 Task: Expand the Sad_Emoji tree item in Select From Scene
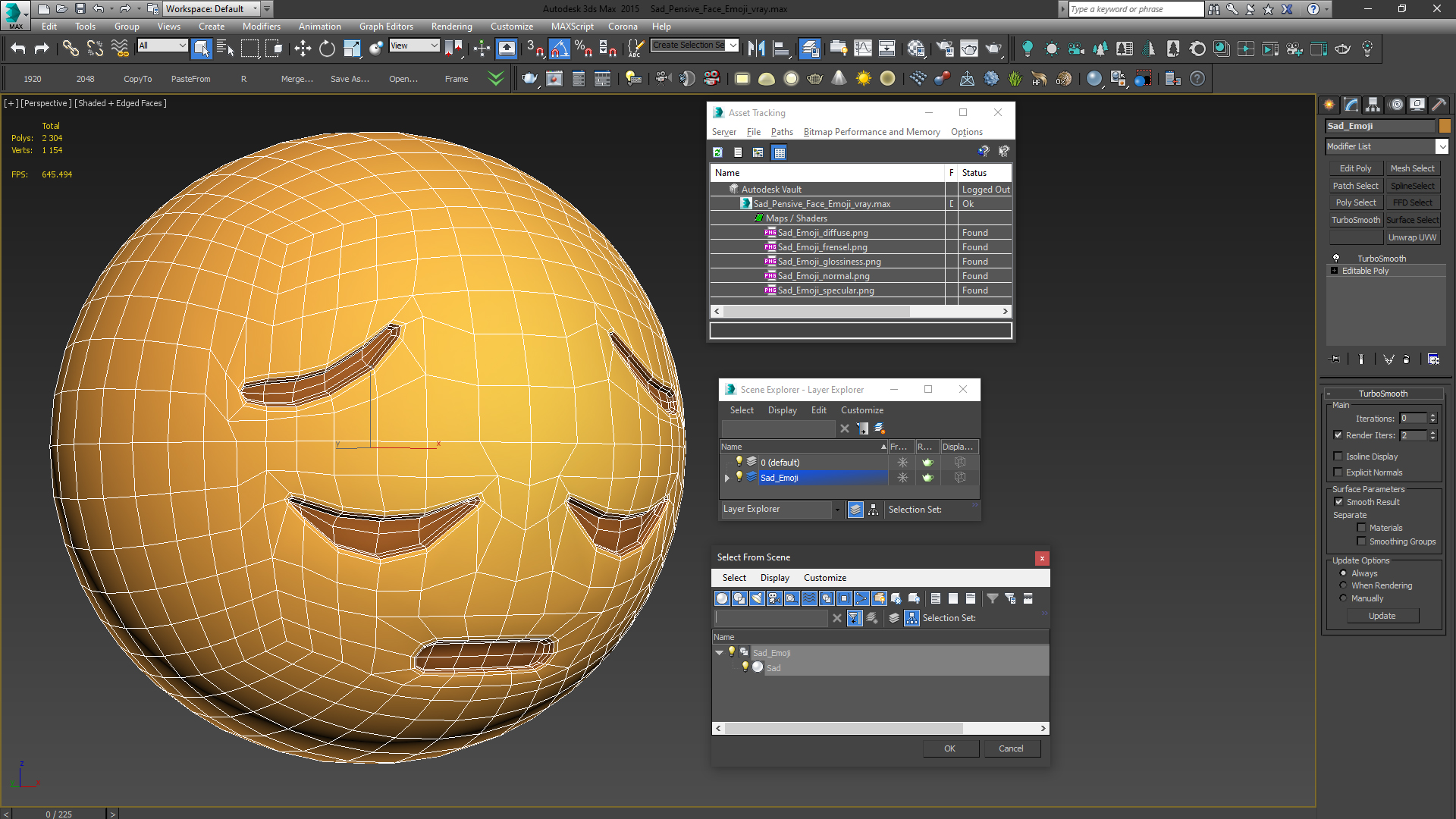(718, 652)
